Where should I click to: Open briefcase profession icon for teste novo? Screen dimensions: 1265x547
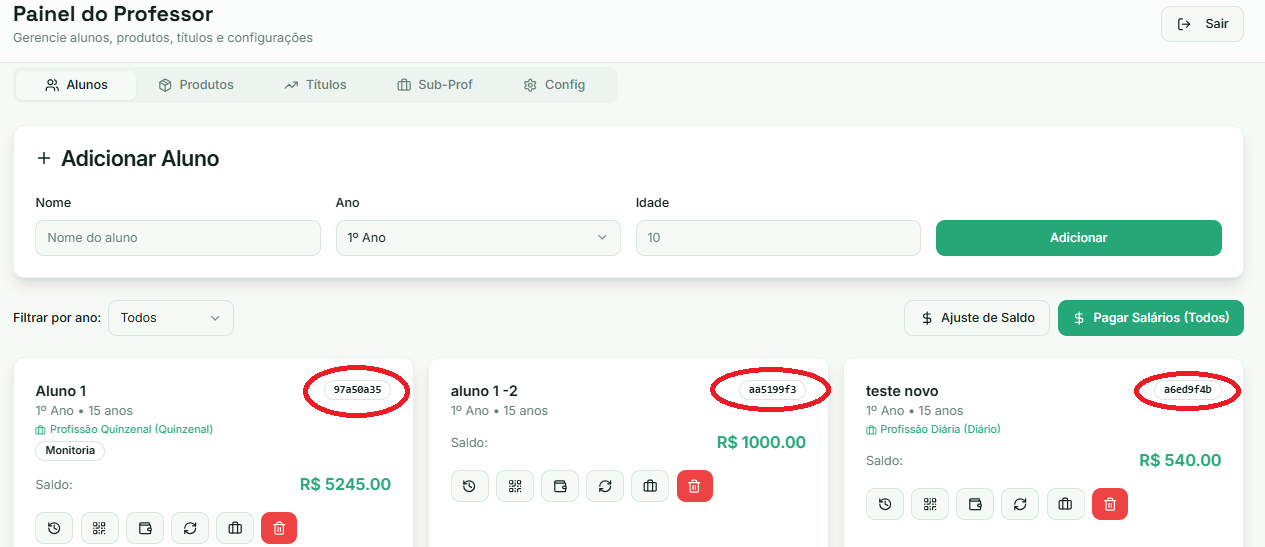tap(1065, 504)
